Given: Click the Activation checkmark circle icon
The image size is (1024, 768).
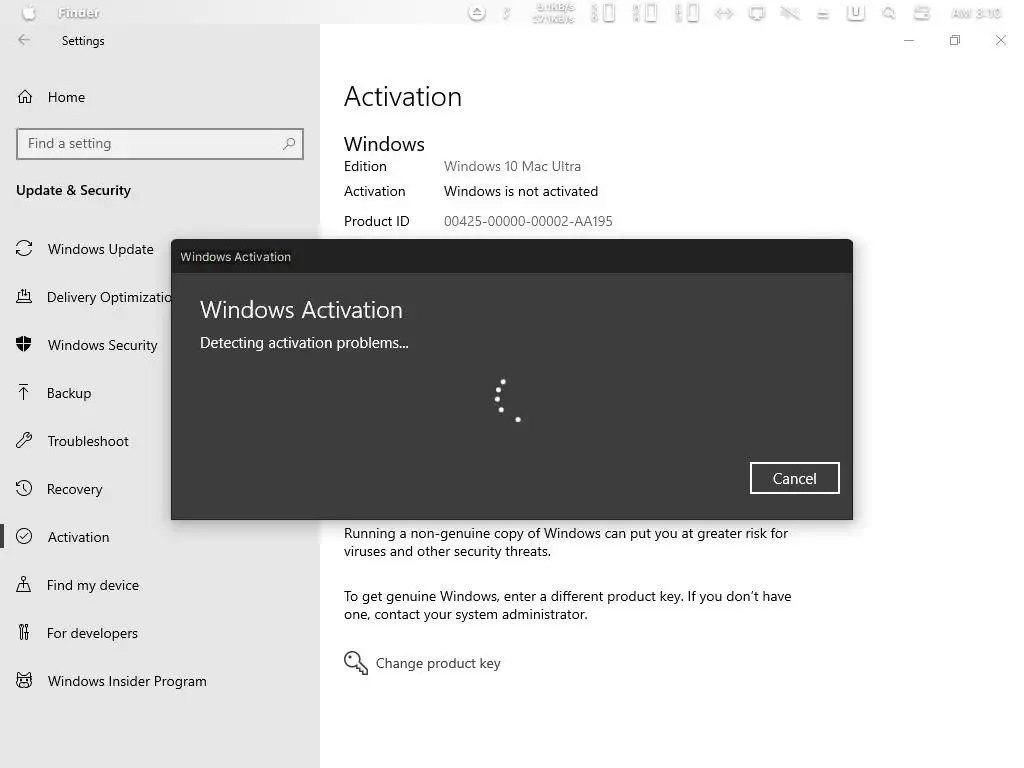Looking at the screenshot, I should pos(24,536).
